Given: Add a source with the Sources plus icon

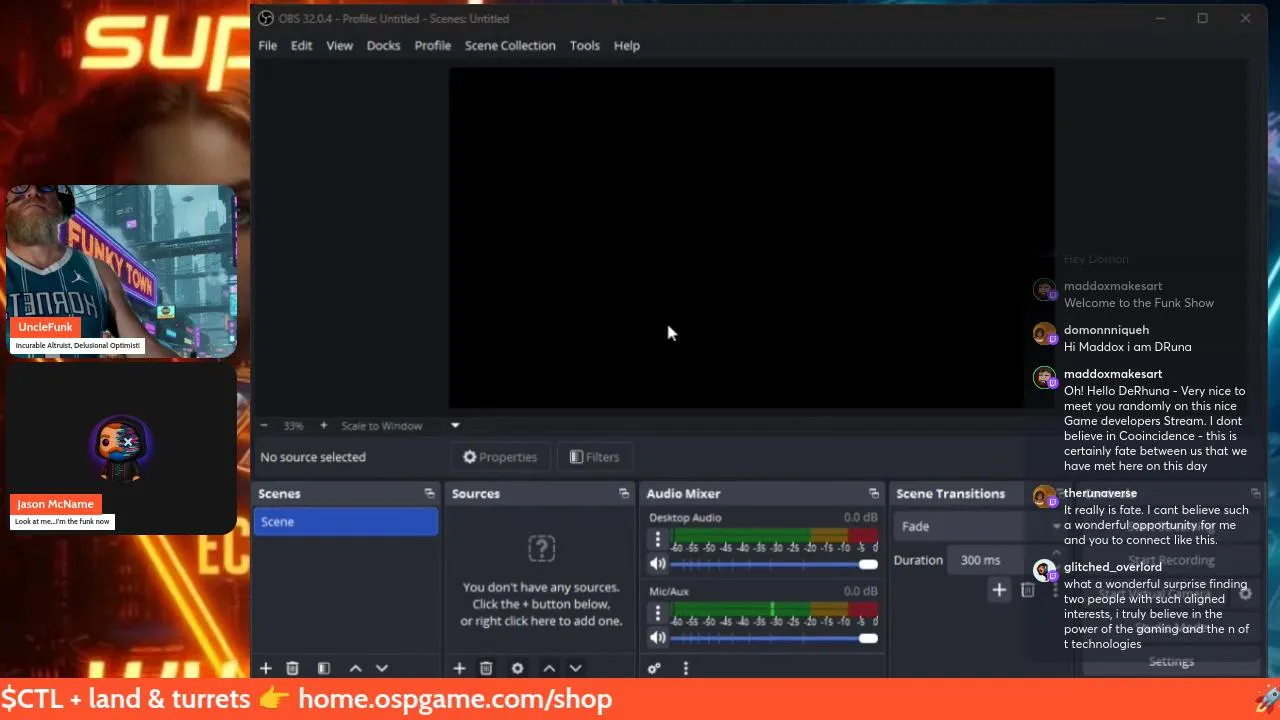Looking at the screenshot, I should [x=459, y=668].
